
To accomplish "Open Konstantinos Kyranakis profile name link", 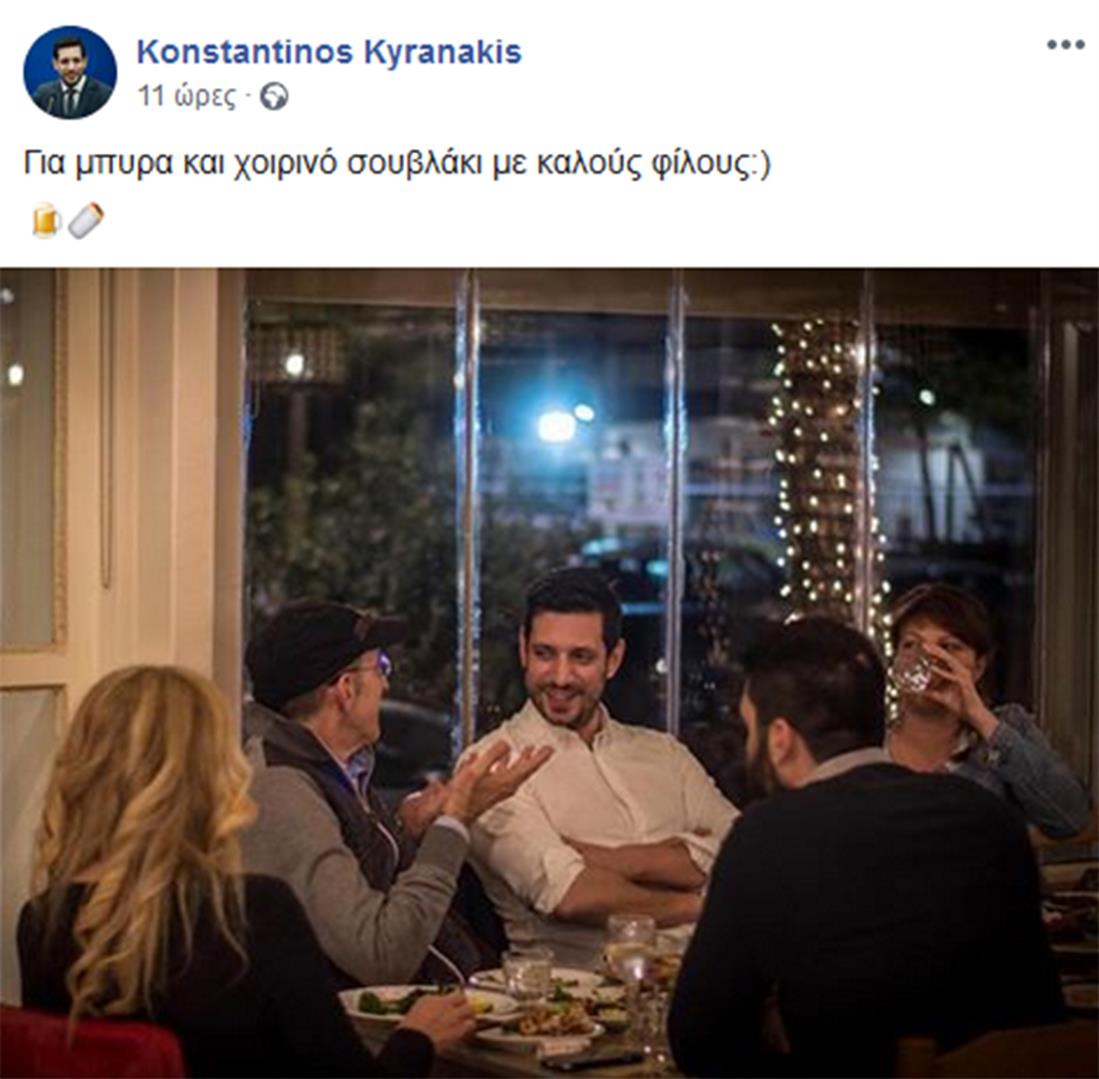I will click(x=329, y=53).
